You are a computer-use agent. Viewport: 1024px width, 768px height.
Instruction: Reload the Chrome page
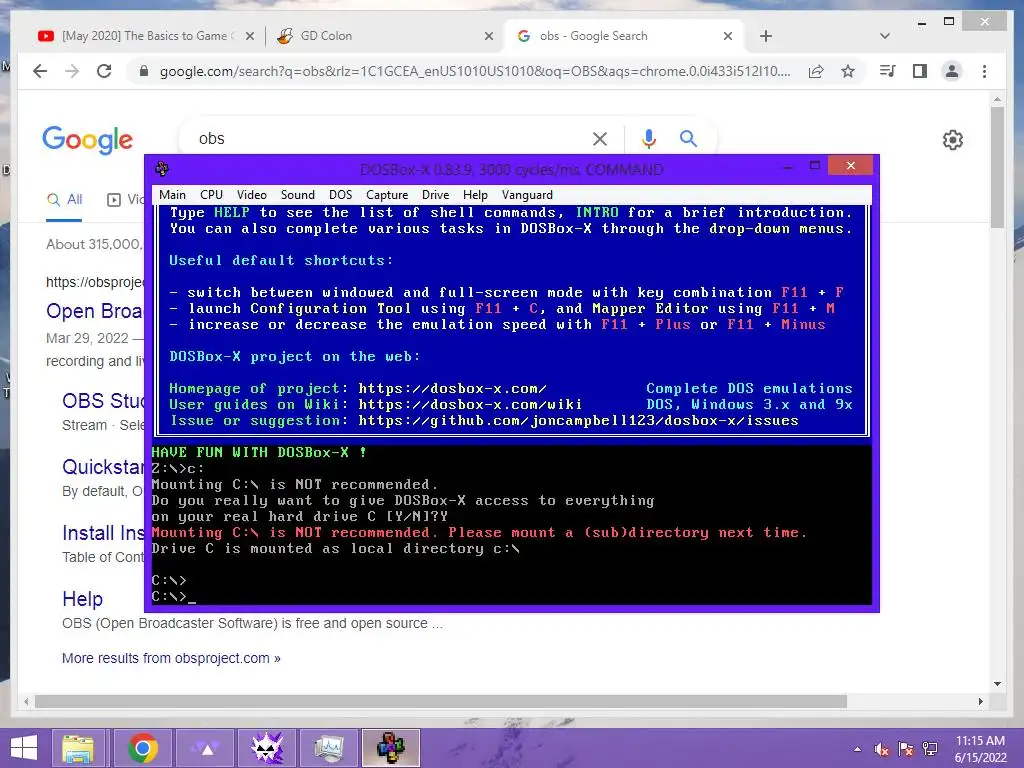pyautogui.click(x=104, y=71)
